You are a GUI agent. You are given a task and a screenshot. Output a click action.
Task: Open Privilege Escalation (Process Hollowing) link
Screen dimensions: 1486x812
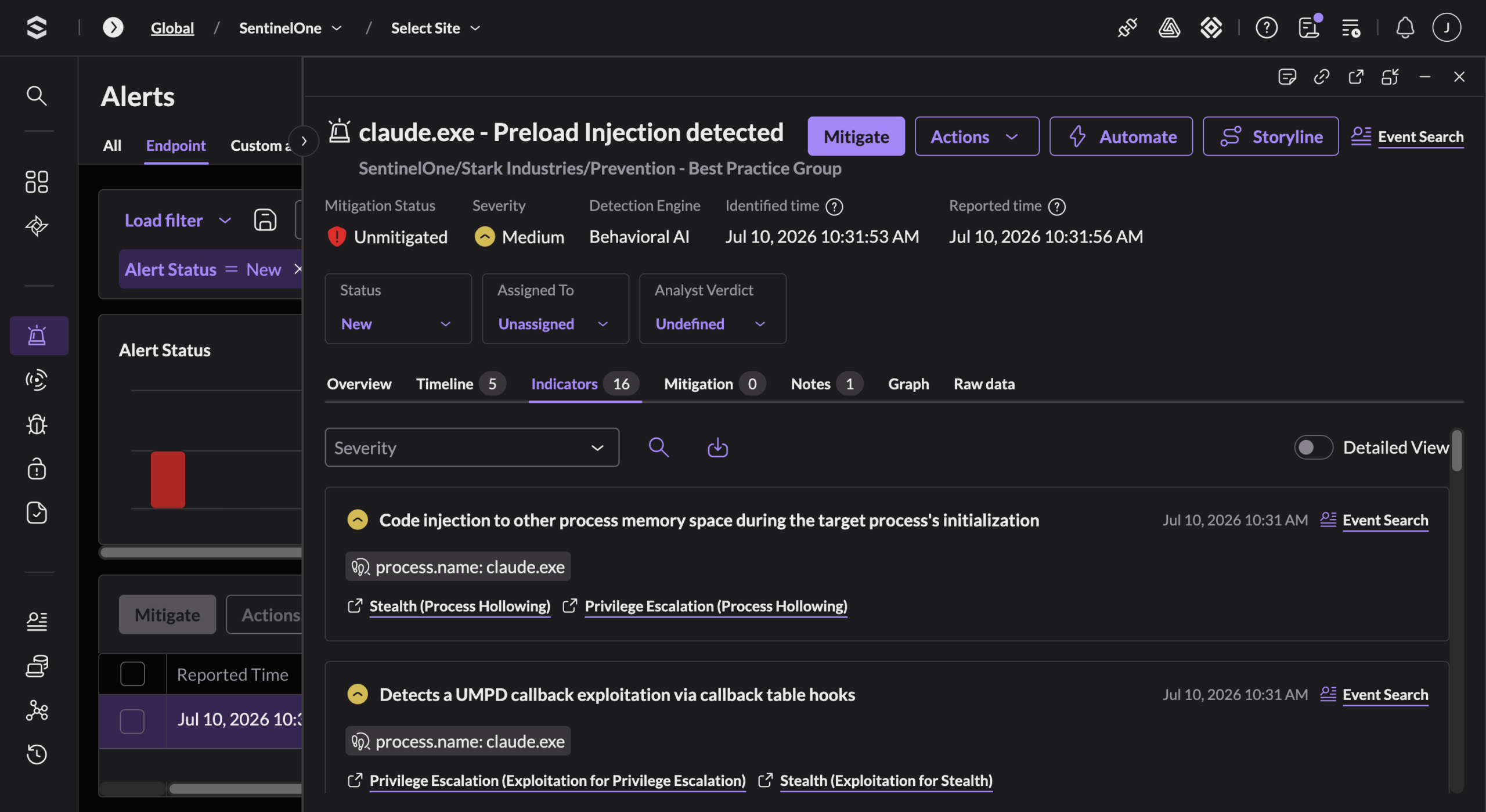tap(716, 606)
